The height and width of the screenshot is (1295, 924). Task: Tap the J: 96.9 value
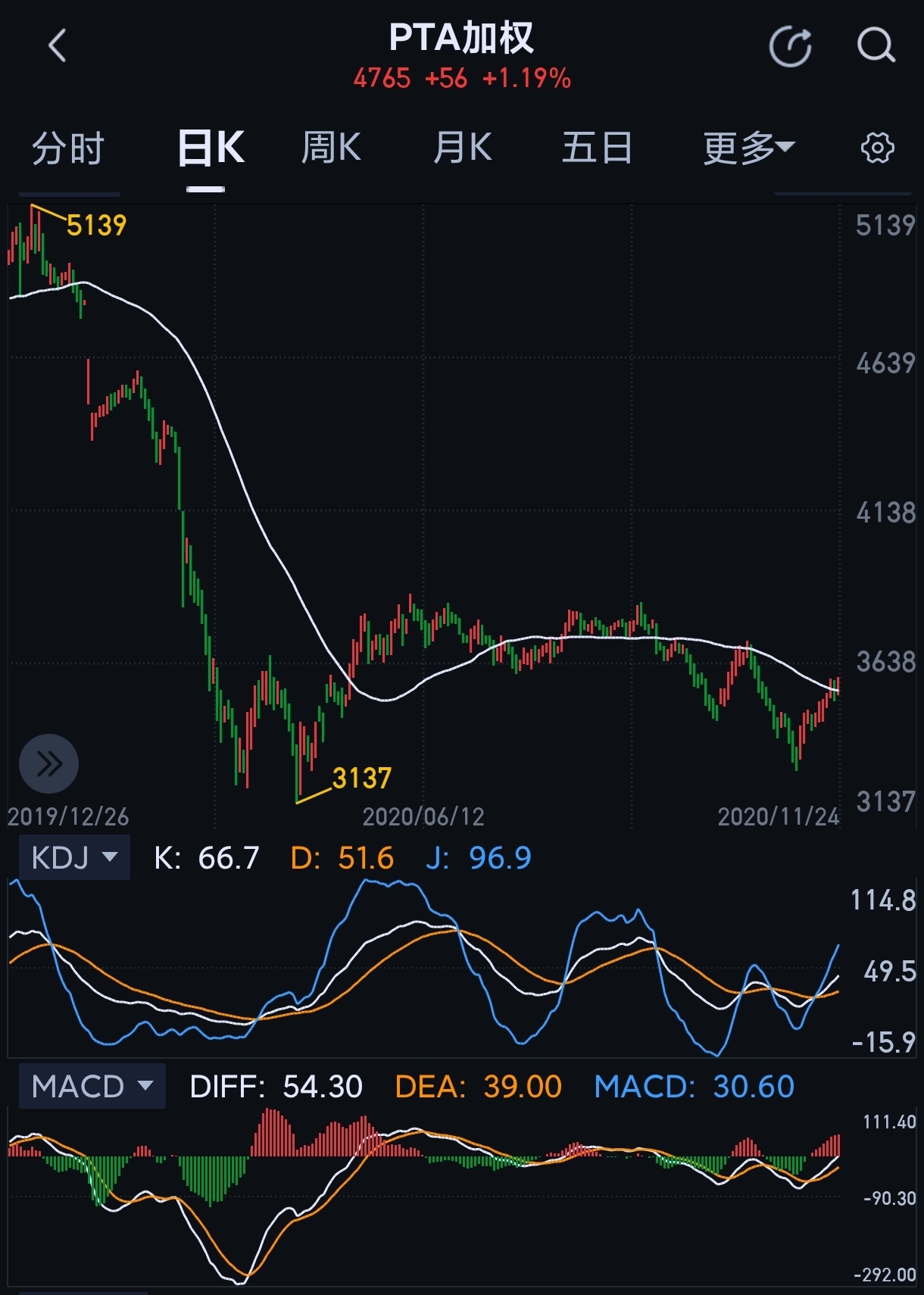click(479, 858)
